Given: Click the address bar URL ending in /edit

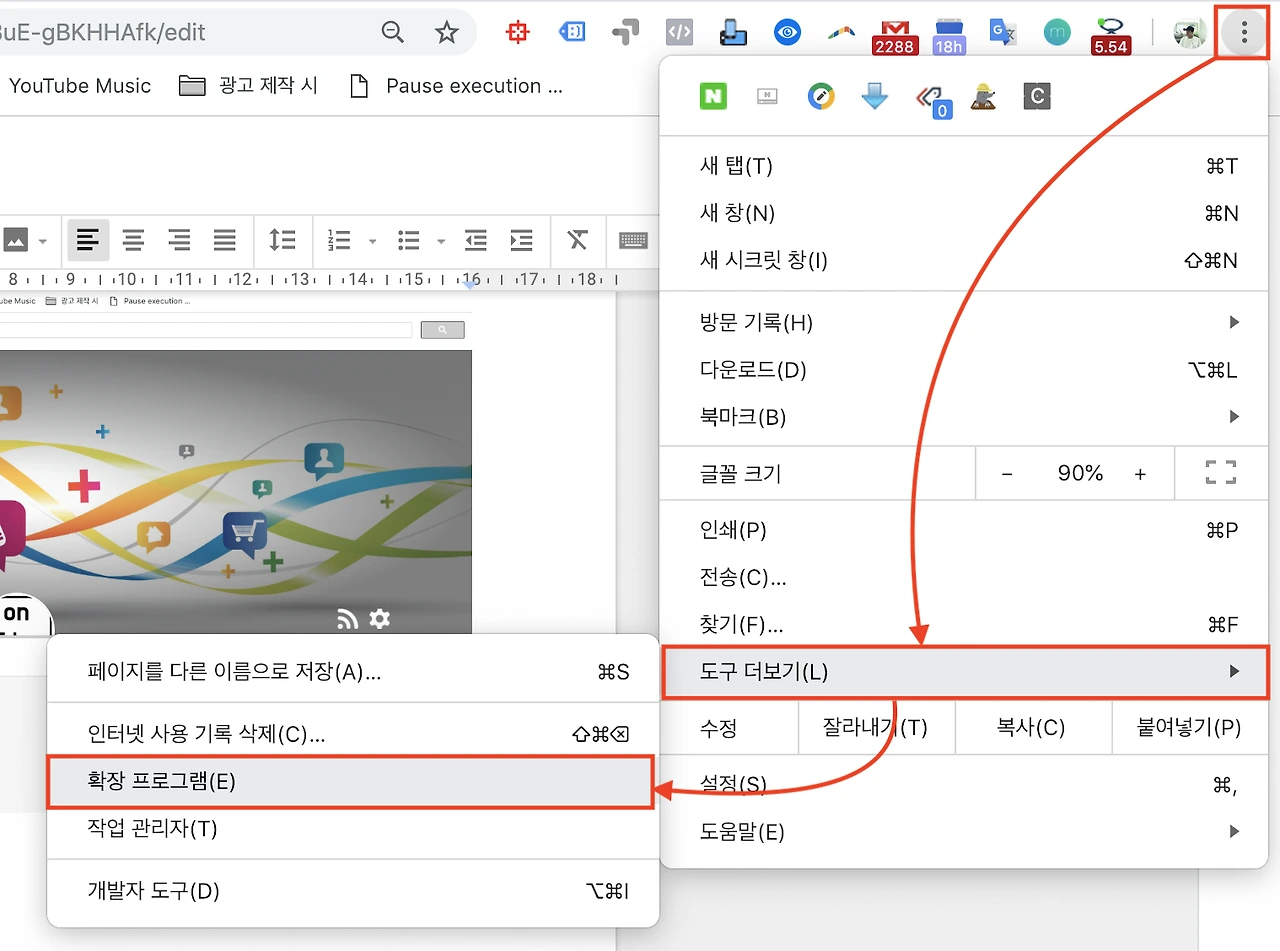Looking at the screenshot, I should [x=103, y=32].
